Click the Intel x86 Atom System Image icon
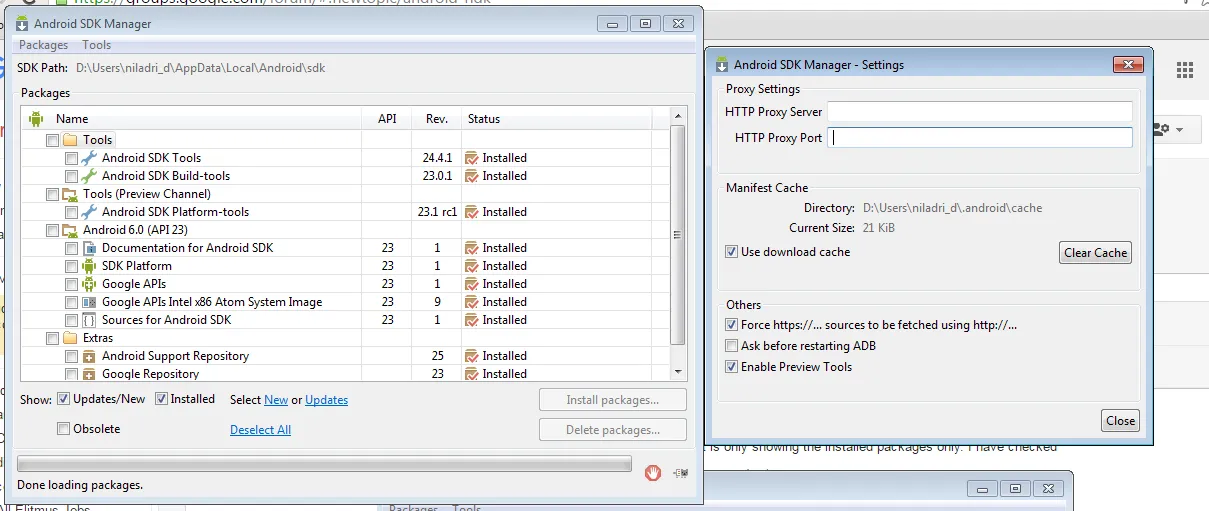 tap(89, 302)
